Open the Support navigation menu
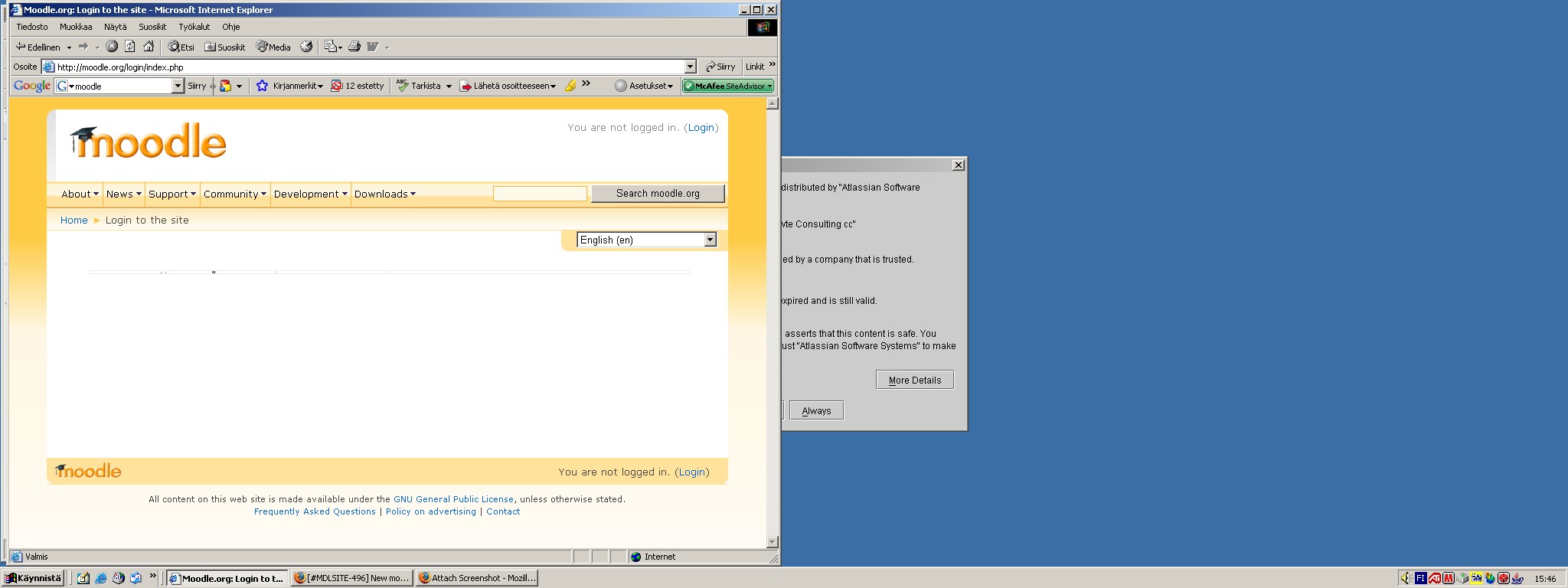Viewport: 1568px width, 588px height. [x=171, y=194]
